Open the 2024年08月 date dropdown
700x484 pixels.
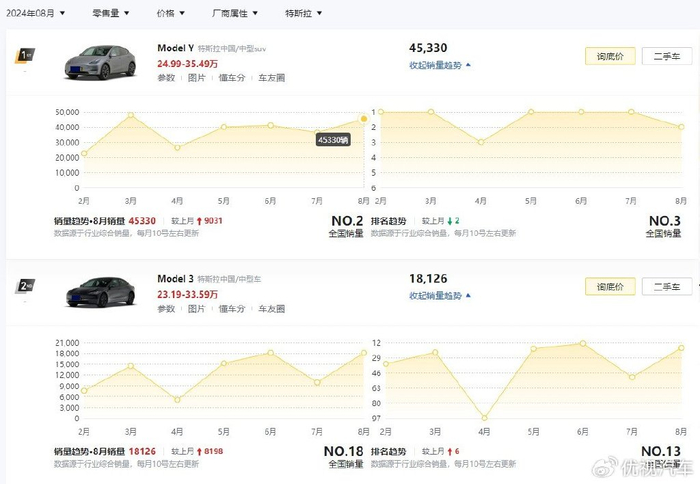(x=35, y=13)
